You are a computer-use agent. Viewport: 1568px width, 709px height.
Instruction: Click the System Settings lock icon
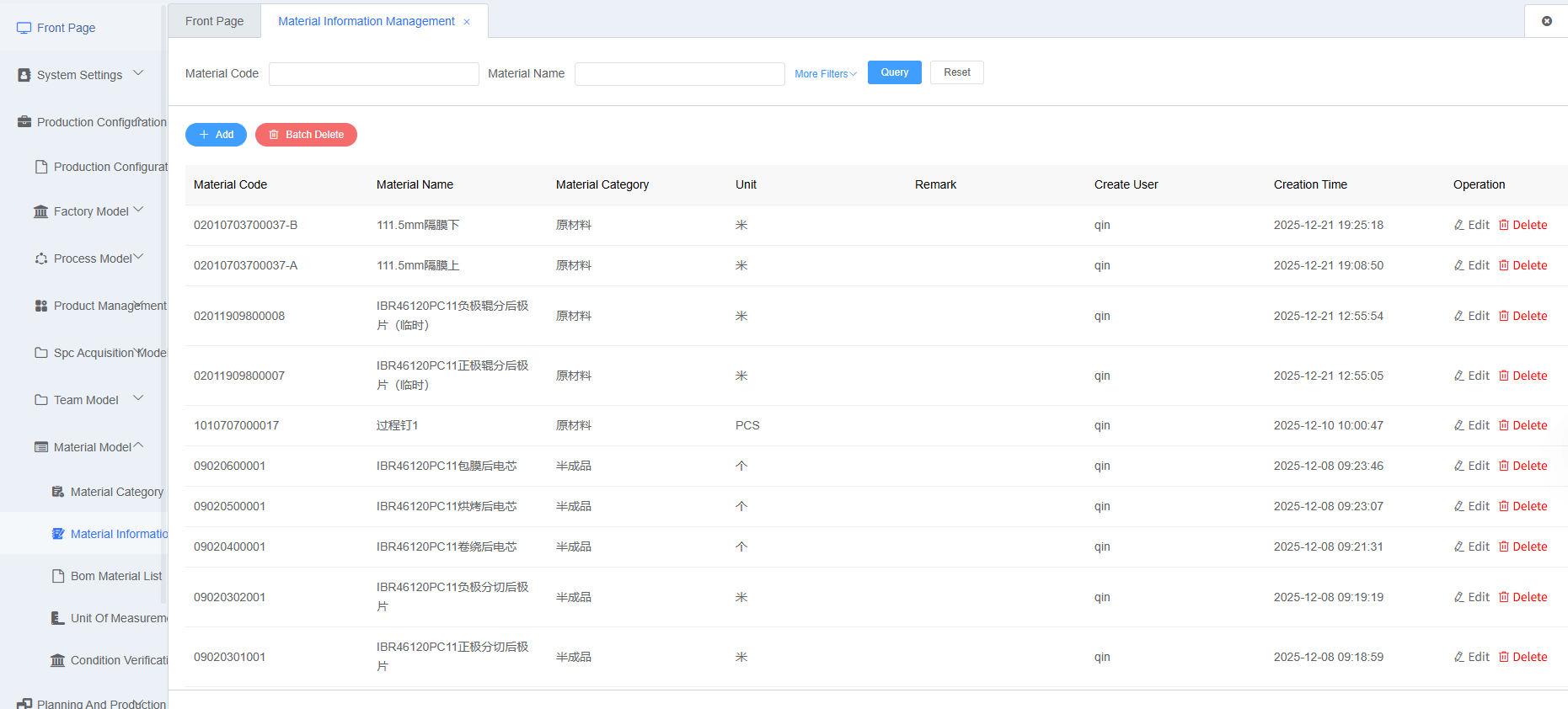pos(24,75)
